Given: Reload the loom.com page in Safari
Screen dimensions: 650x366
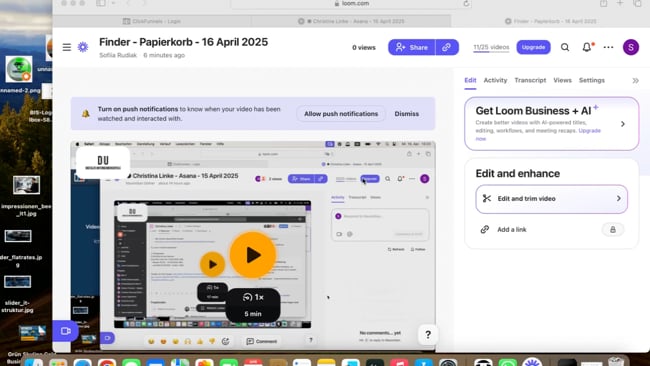Looking at the screenshot, I should coord(466,3).
